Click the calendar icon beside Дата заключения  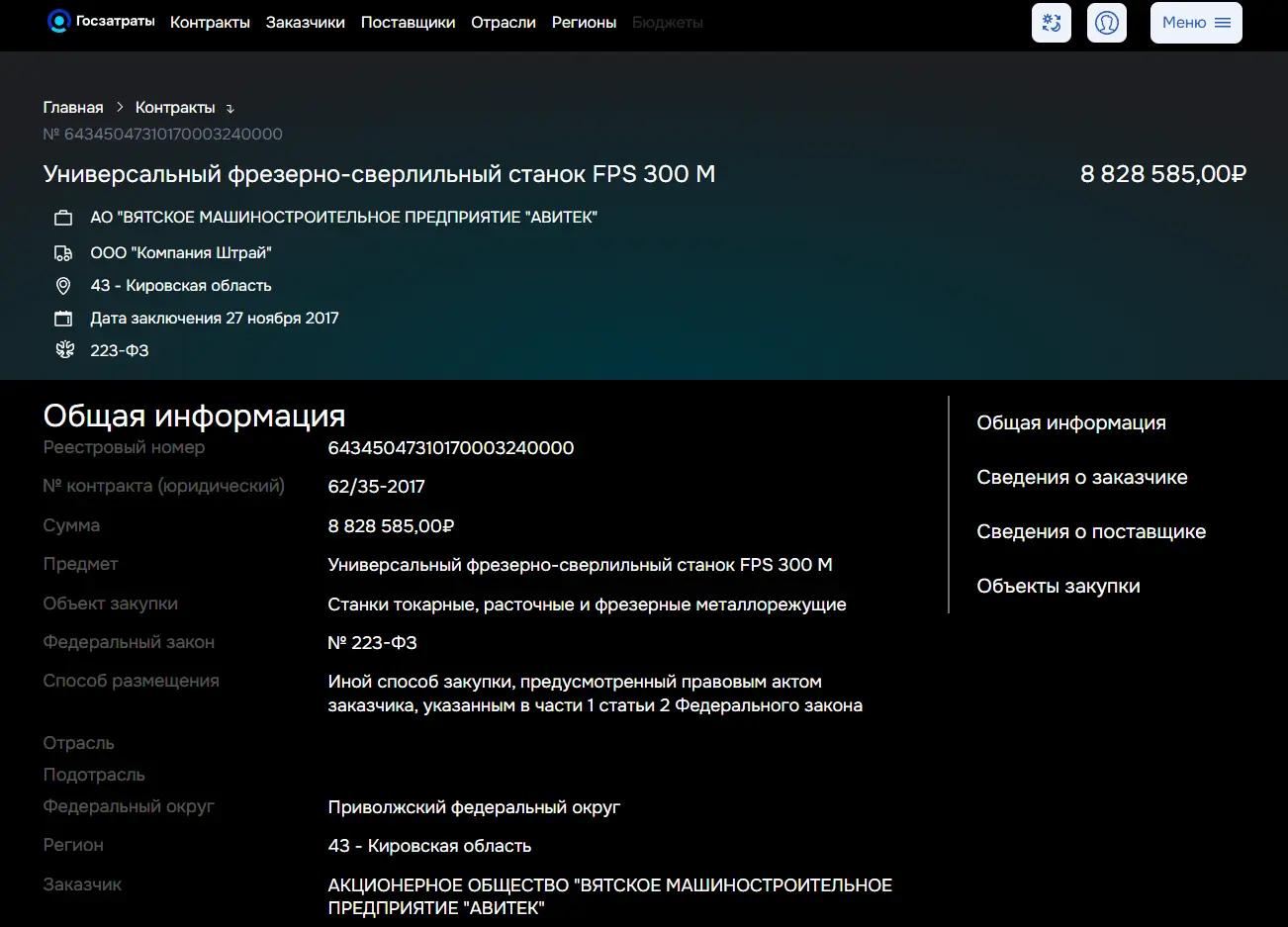point(63,319)
